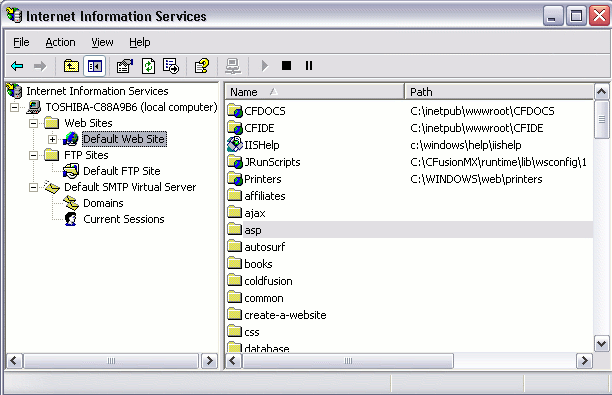Collapse the TOSHIBA-C88A9B6 local computer node

pyautogui.click(x=14, y=107)
